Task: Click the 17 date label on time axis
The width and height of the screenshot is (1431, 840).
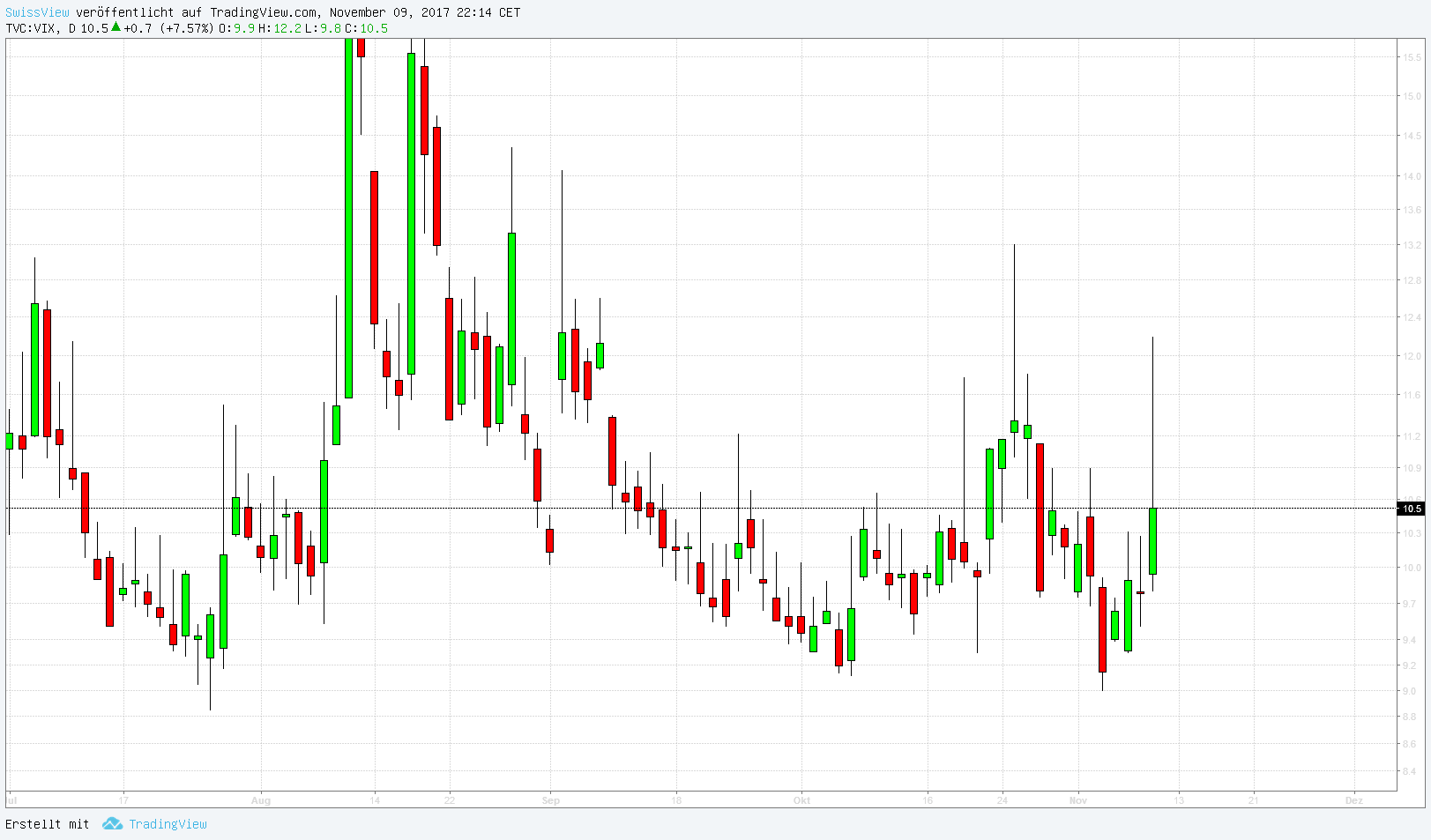Action: click(123, 800)
